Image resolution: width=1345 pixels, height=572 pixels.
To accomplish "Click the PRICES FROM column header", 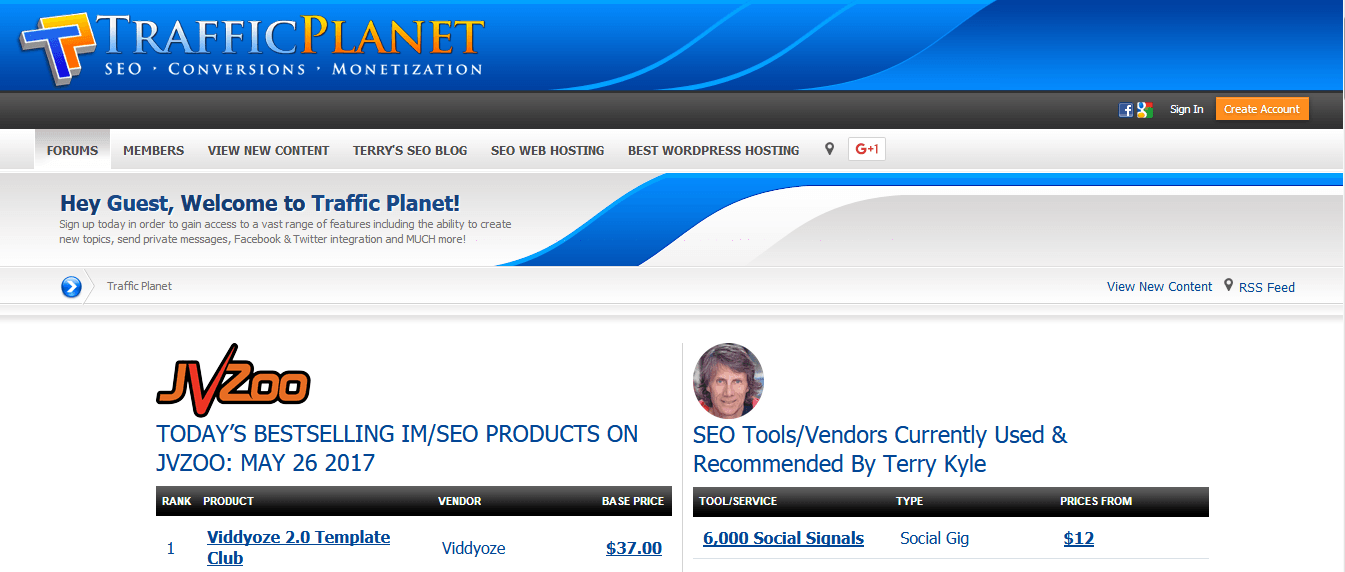I will [x=1096, y=501].
